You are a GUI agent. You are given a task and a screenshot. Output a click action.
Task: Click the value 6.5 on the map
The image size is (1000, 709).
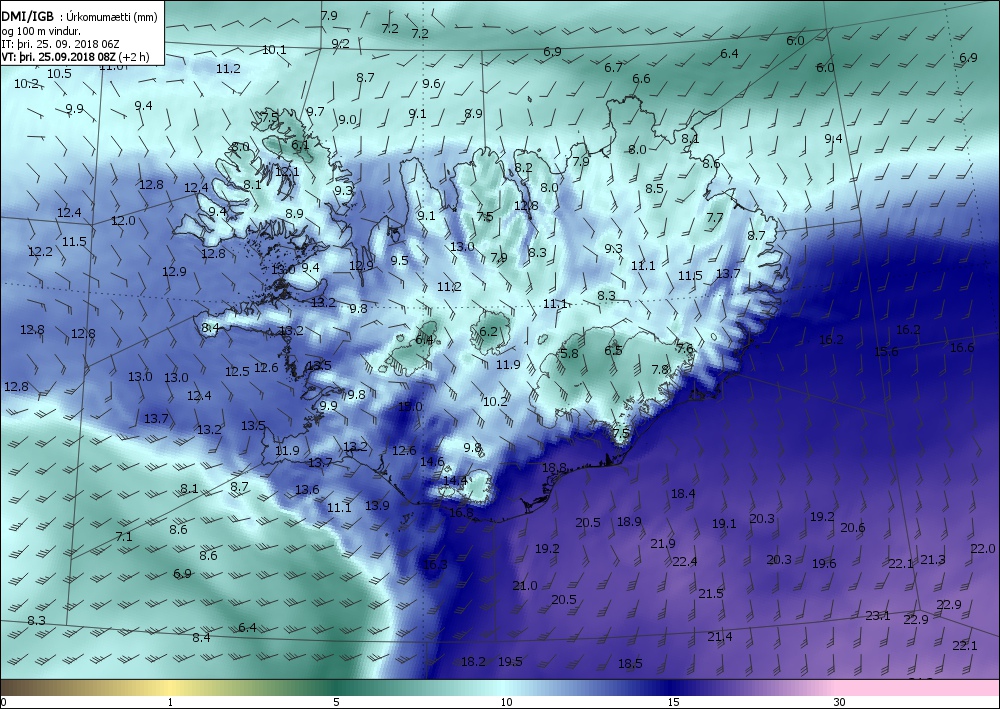click(613, 350)
